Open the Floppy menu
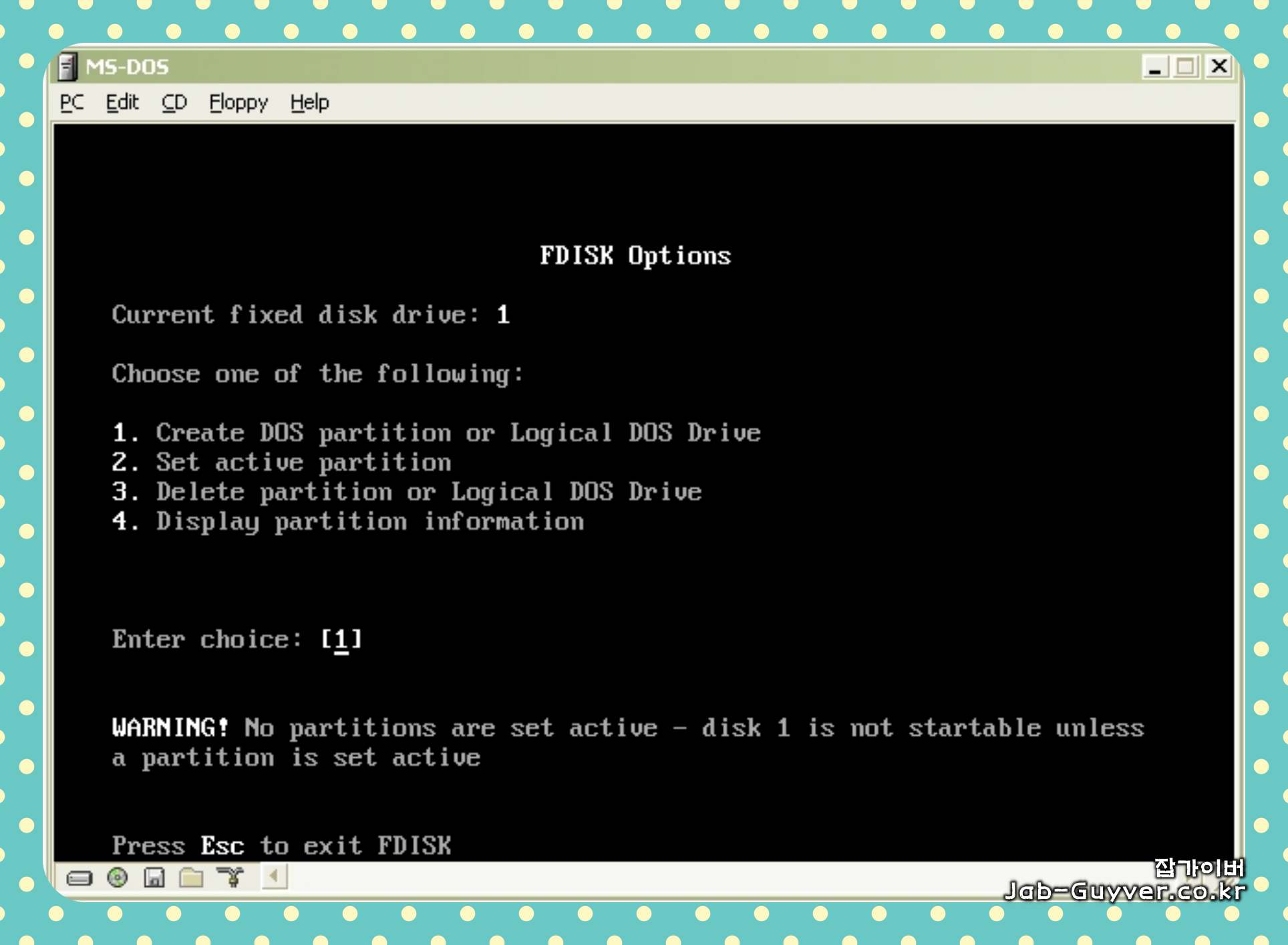The width and height of the screenshot is (1288, 945). (238, 102)
